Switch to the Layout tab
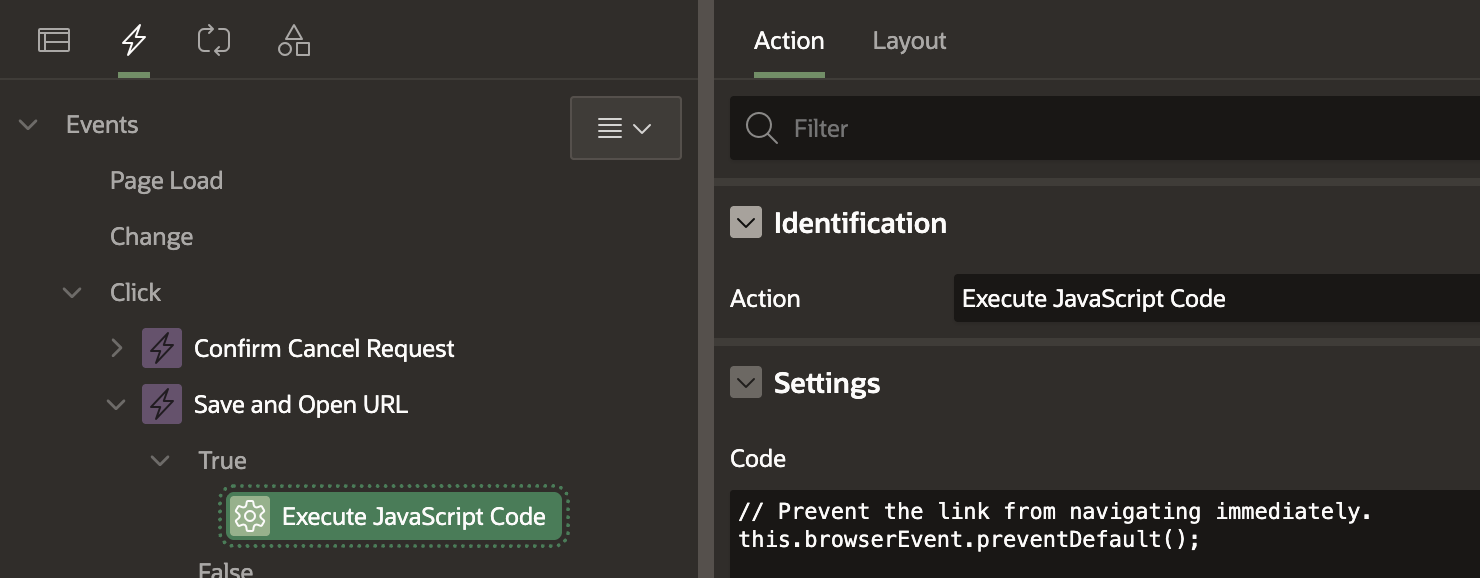1480x578 pixels. click(x=909, y=41)
